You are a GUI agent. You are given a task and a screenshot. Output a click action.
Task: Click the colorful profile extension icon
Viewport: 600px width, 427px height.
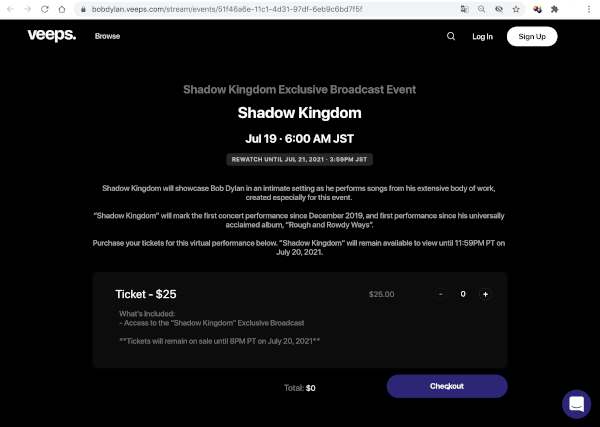[537, 9]
